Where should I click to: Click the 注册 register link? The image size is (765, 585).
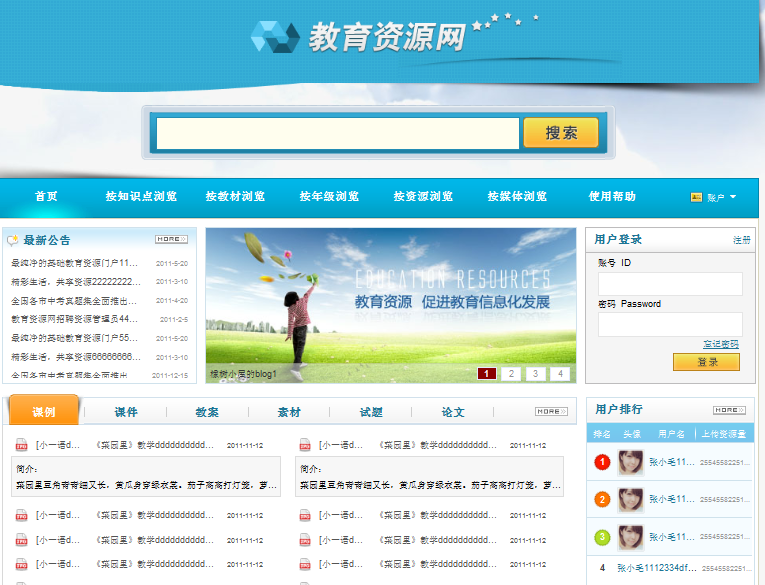[742, 240]
